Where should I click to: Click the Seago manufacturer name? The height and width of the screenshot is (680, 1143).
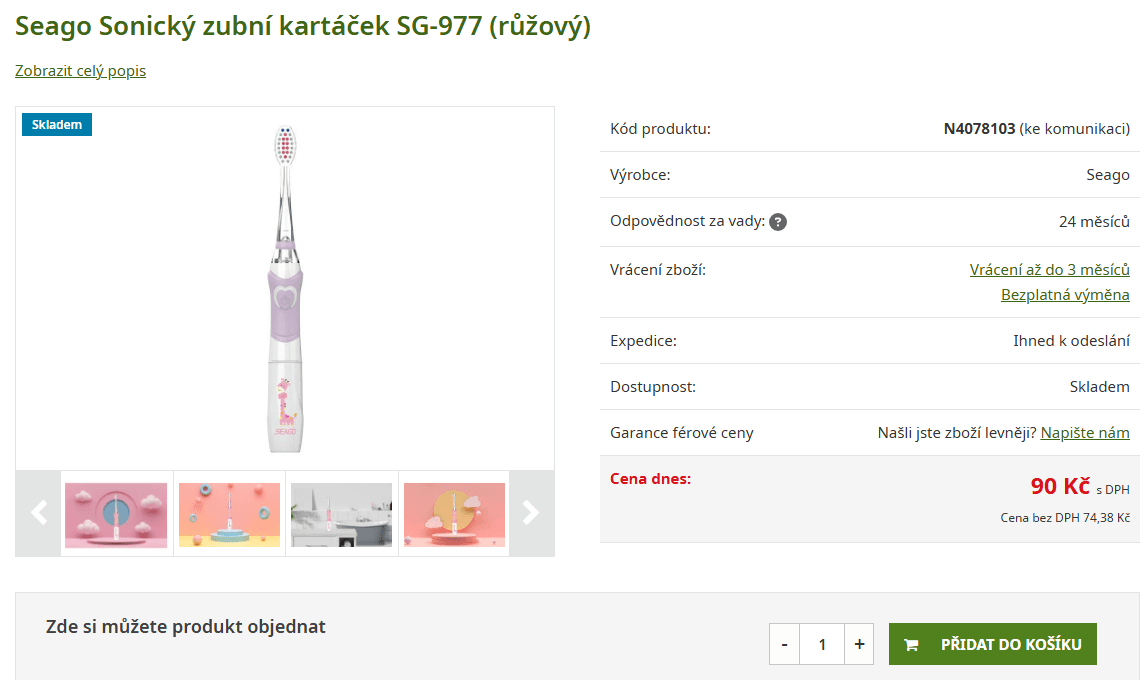[x=1108, y=174]
